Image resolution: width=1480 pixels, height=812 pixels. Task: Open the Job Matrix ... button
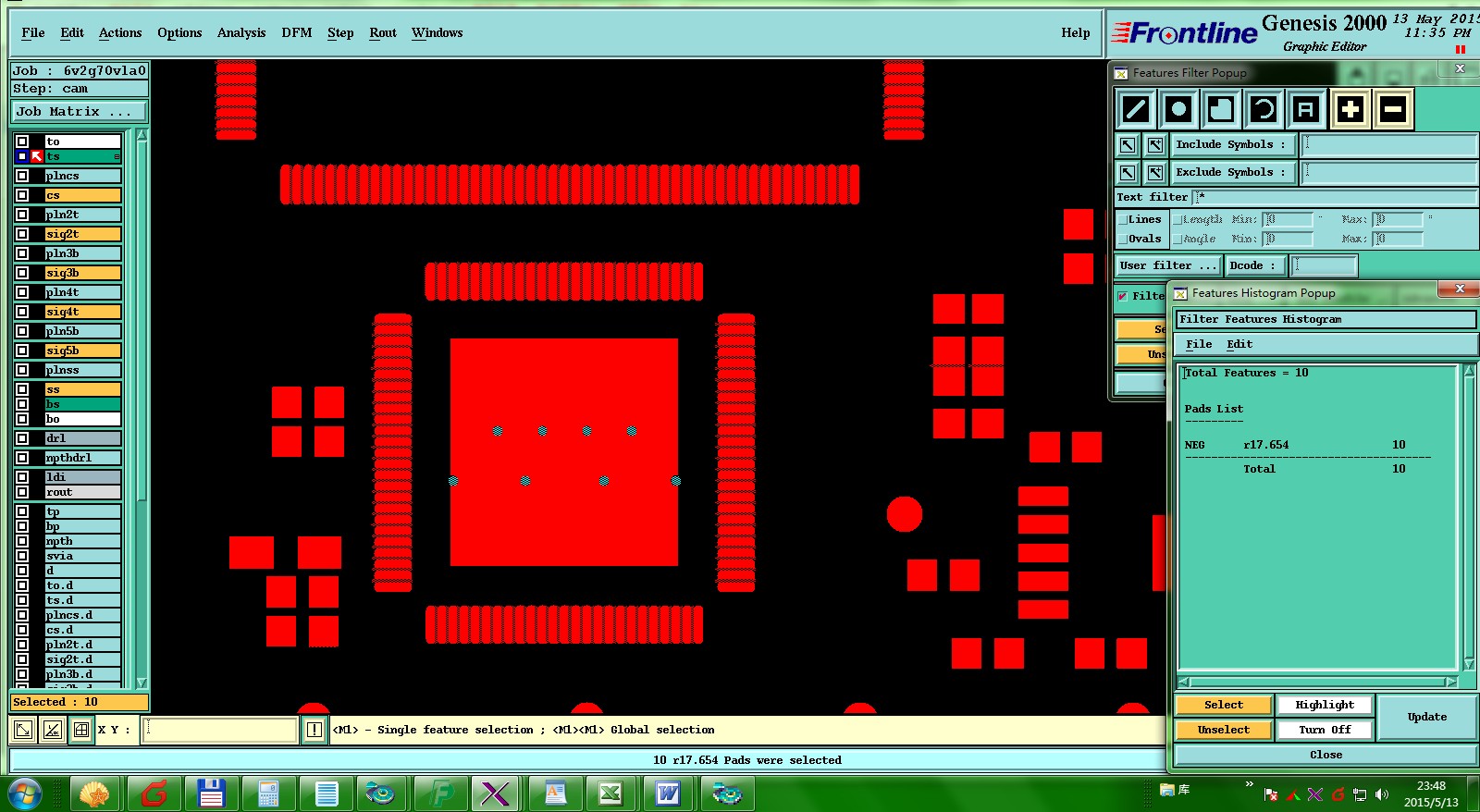point(80,112)
